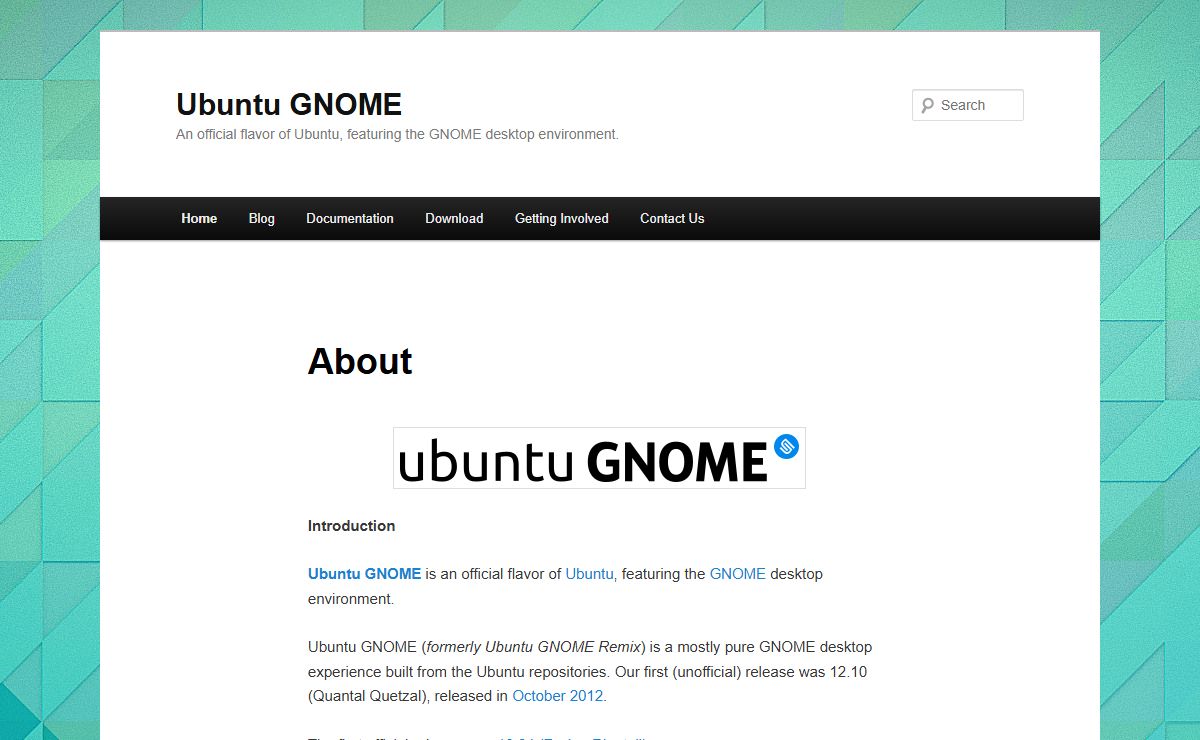This screenshot has width=1200, height=740.
Task: Follow the GNOME link before "desktop environment"
Action: point(737,574)
